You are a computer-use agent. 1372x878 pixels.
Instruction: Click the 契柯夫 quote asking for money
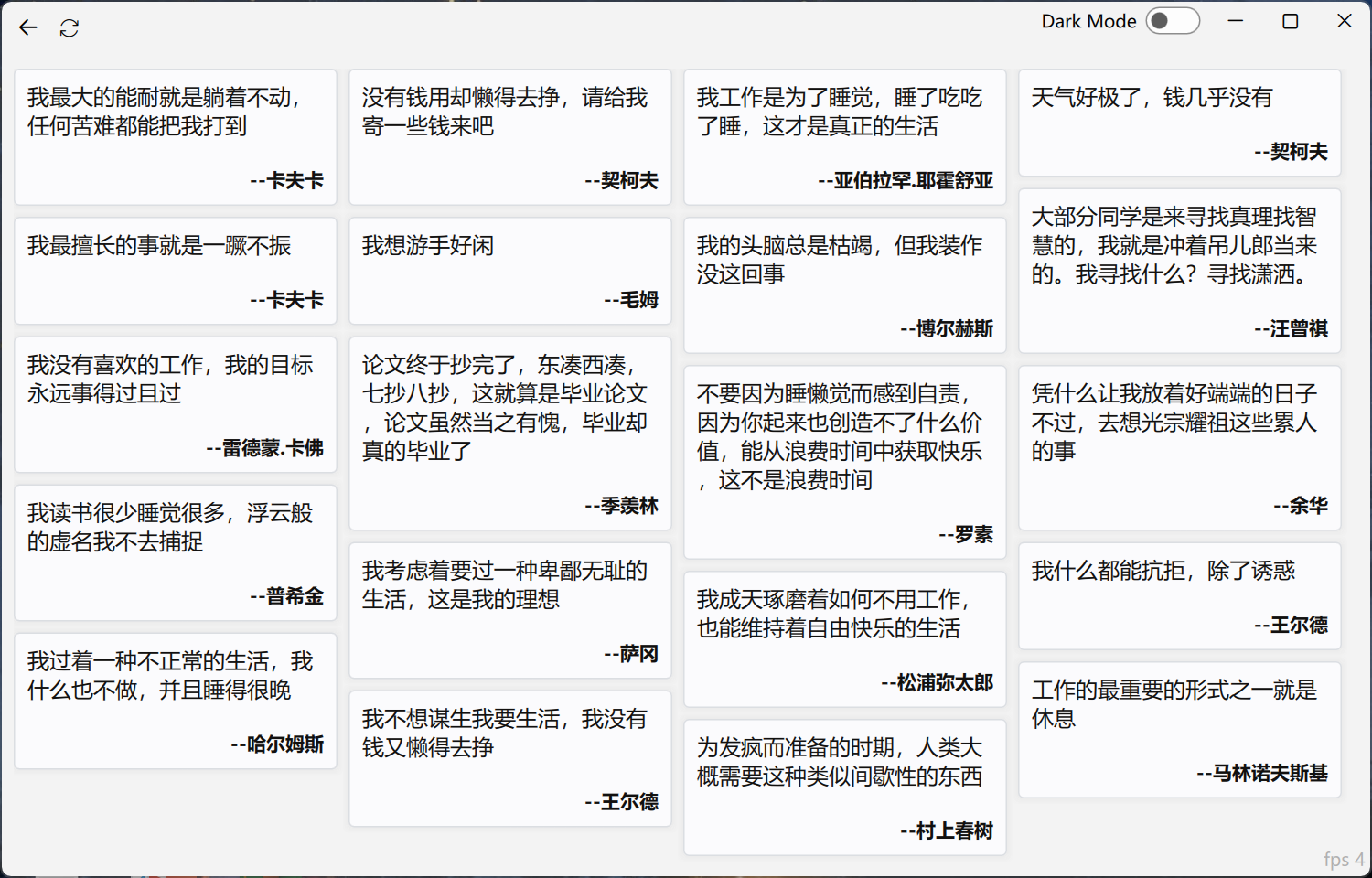[x=509, y=137]
